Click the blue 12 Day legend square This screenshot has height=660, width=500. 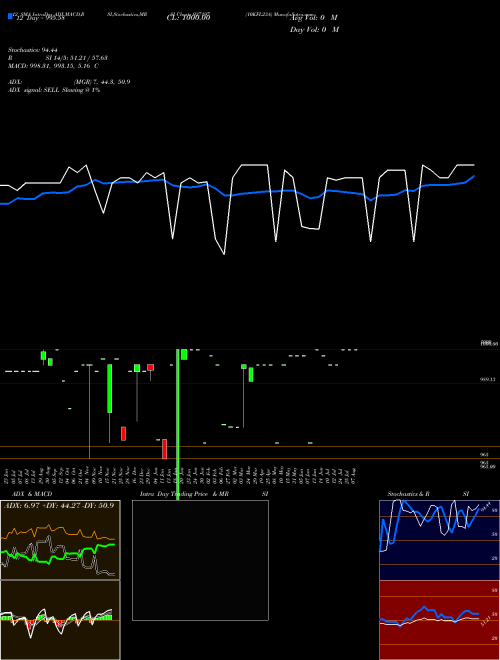tap(10, 17)
